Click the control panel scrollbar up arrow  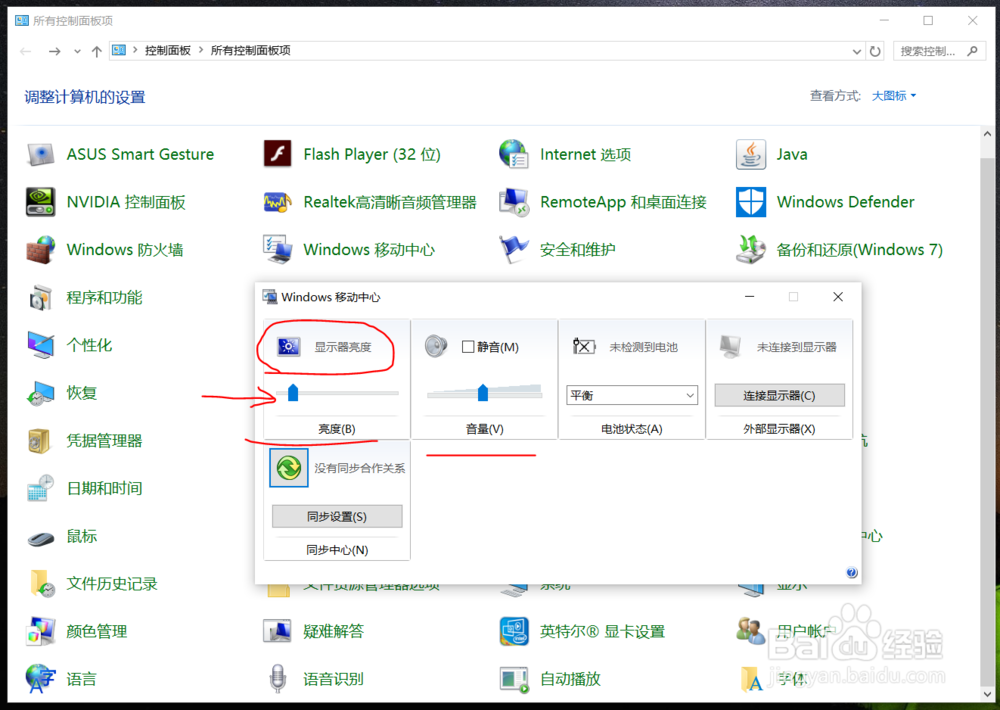pos(987,134)
